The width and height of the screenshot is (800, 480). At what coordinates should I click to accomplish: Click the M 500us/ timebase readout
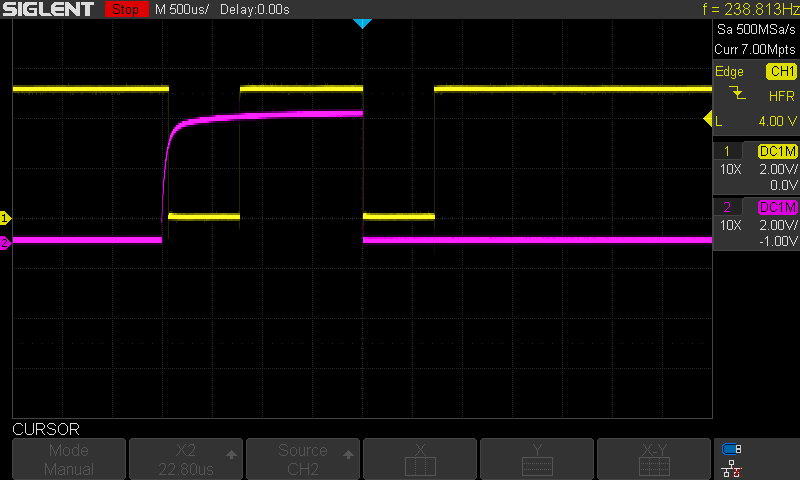182,9
